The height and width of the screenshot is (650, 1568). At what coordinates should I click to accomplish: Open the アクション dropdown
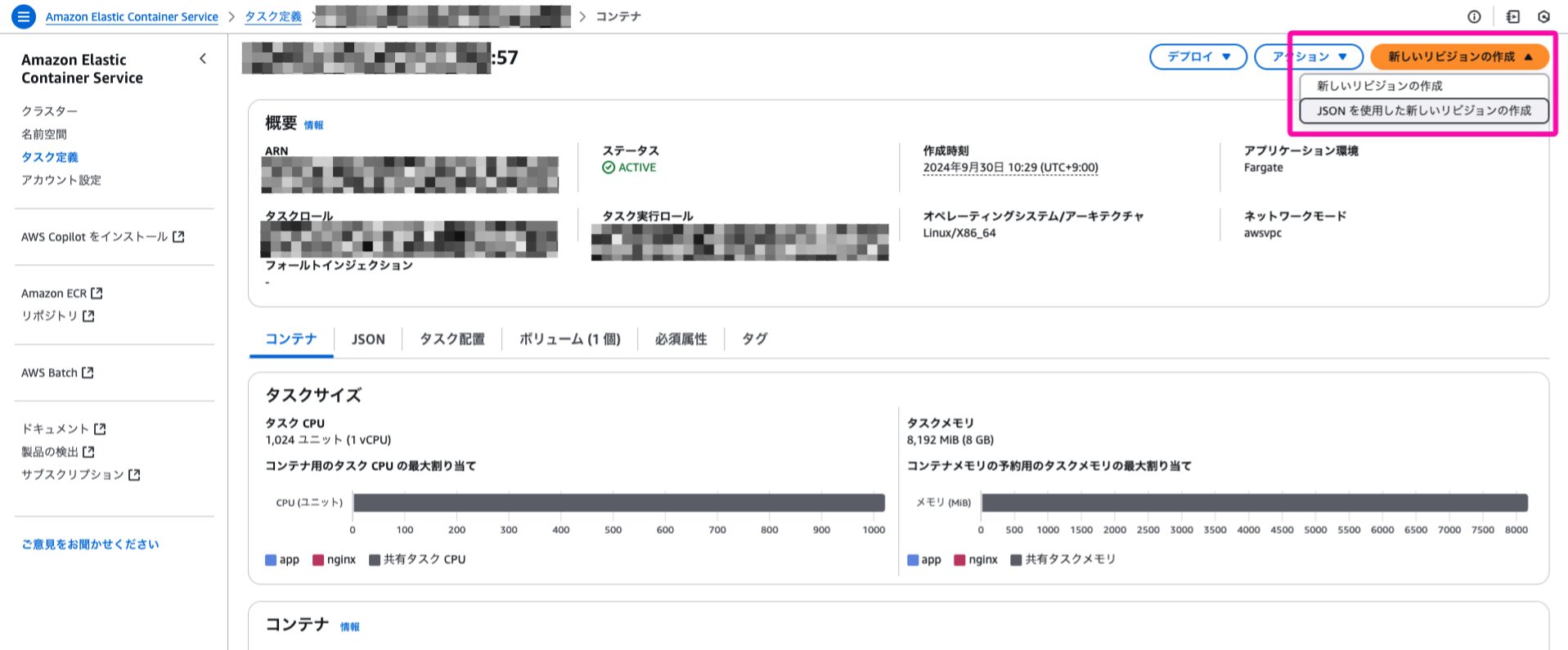coord(1309,56)
